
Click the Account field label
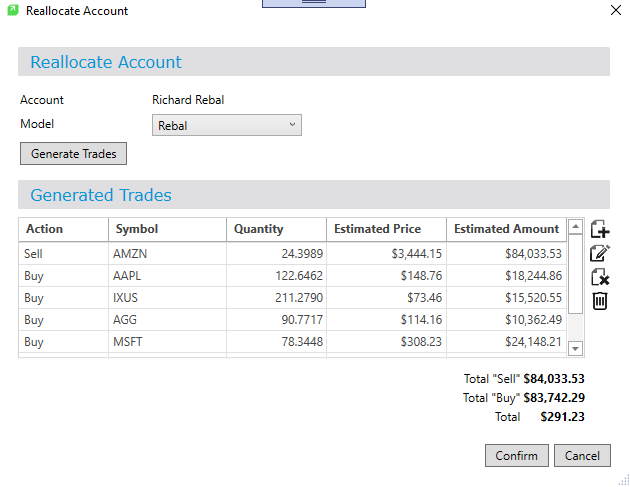tap(42, 100)
